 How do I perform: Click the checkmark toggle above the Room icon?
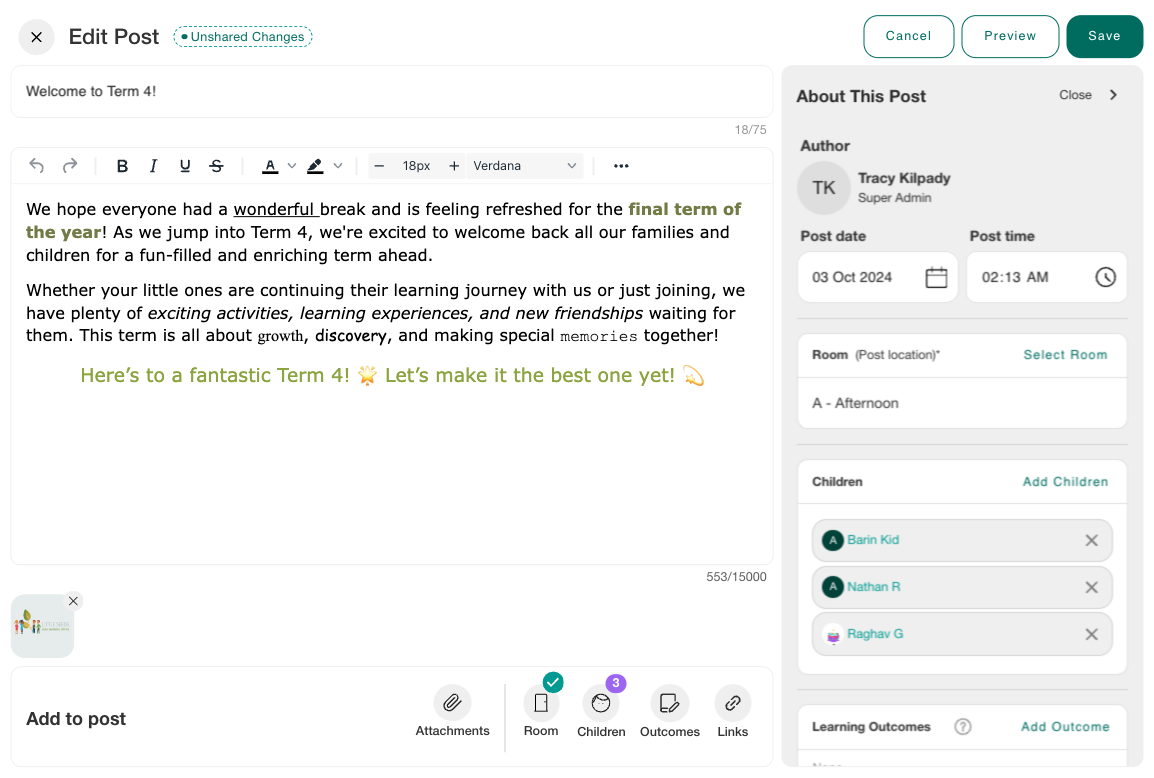(552, 683)
